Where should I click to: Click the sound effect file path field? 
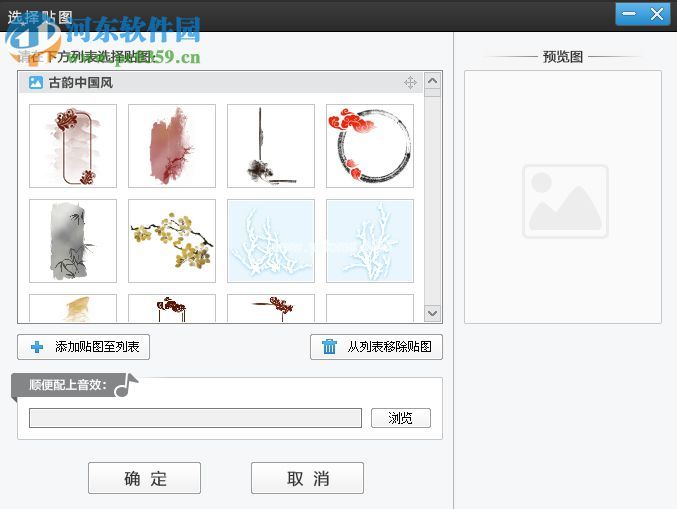coord(195,418)
